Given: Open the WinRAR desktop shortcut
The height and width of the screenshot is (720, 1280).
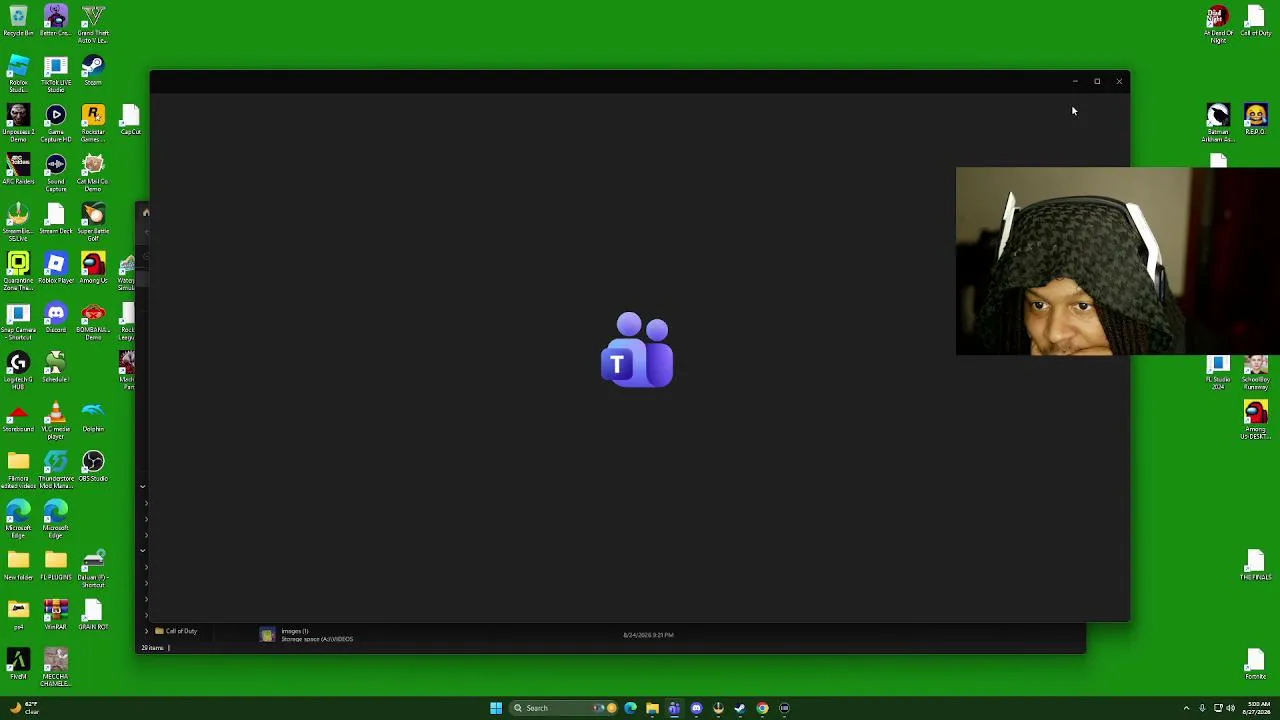Looking at the screenshot, I should click(56, 614).
